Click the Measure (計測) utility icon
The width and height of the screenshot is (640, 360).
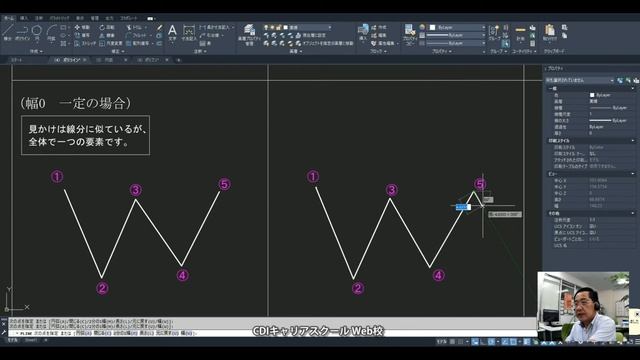click(x=520, y=33)
